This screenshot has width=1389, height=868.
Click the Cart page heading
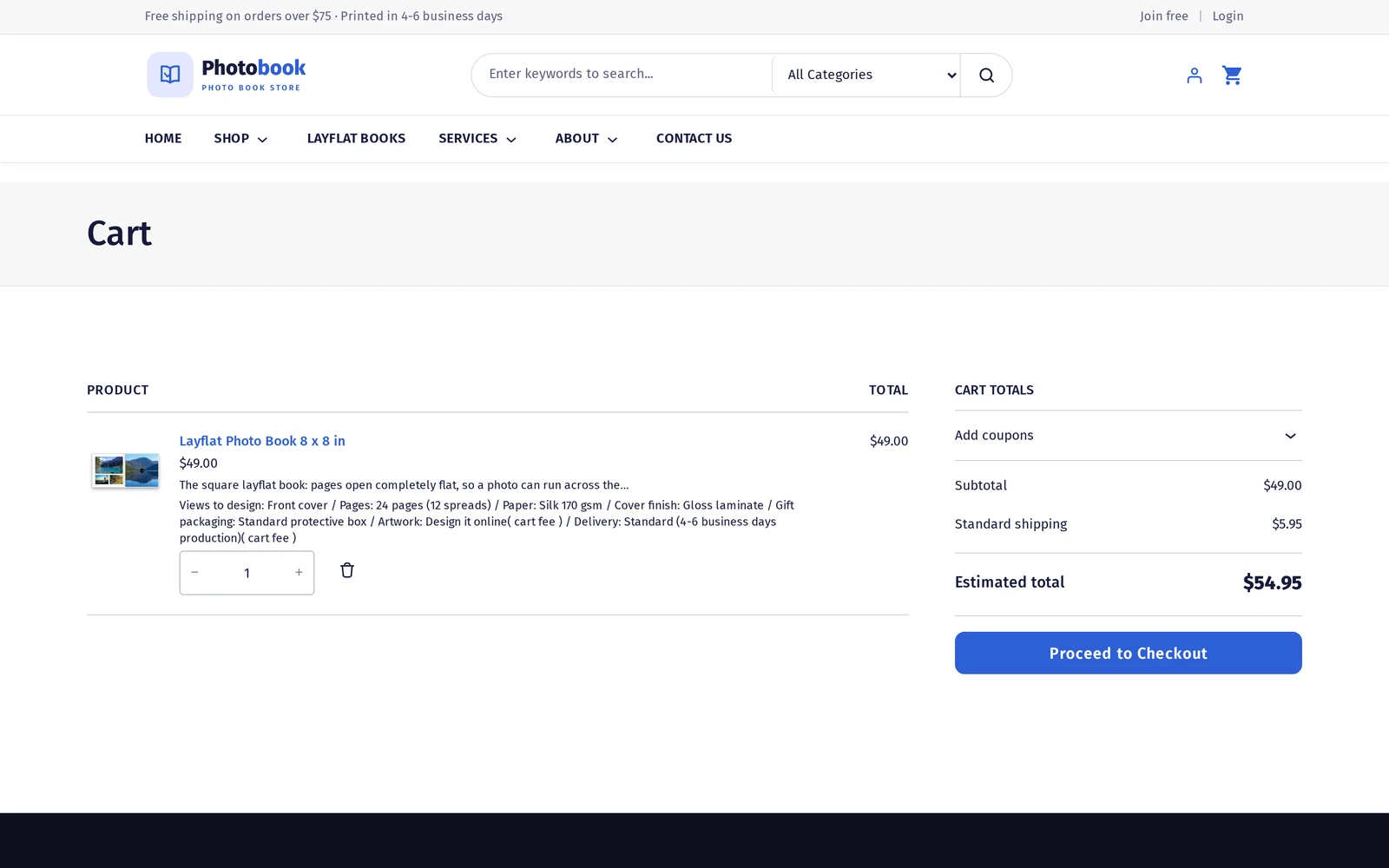pyautogui.click(x=120, y=233)
